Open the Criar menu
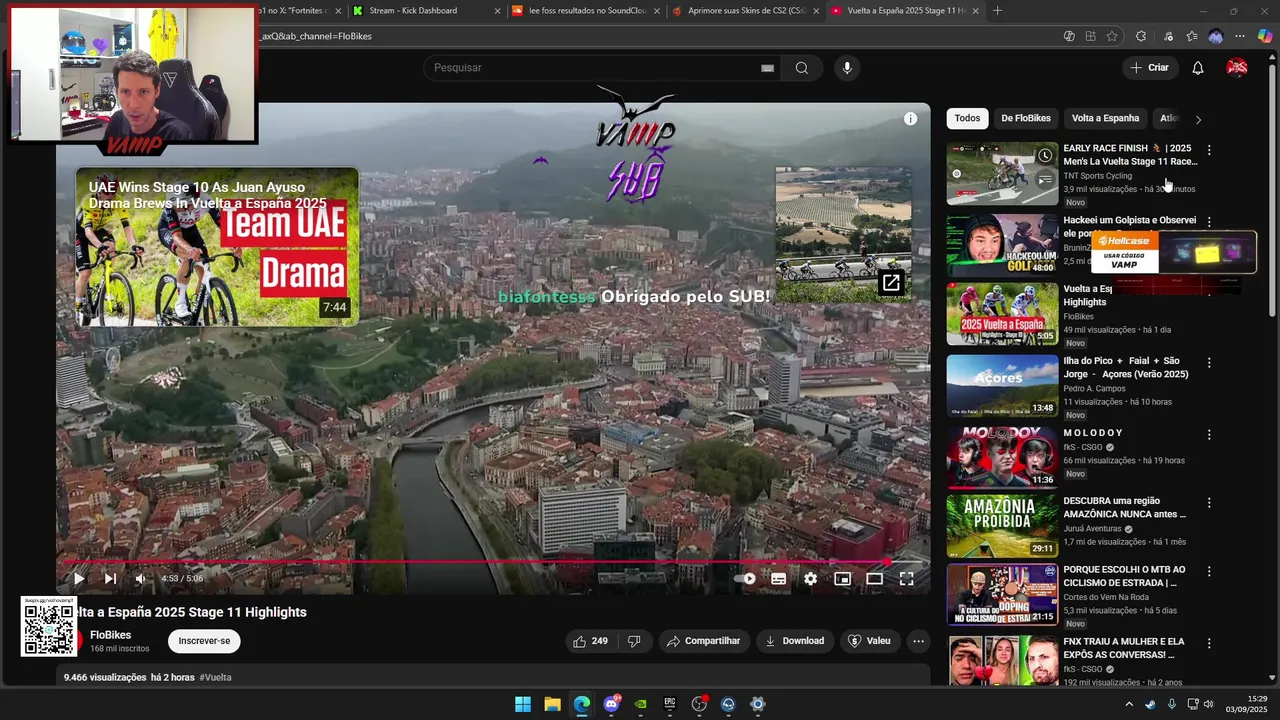 (x=1149, y=68)
